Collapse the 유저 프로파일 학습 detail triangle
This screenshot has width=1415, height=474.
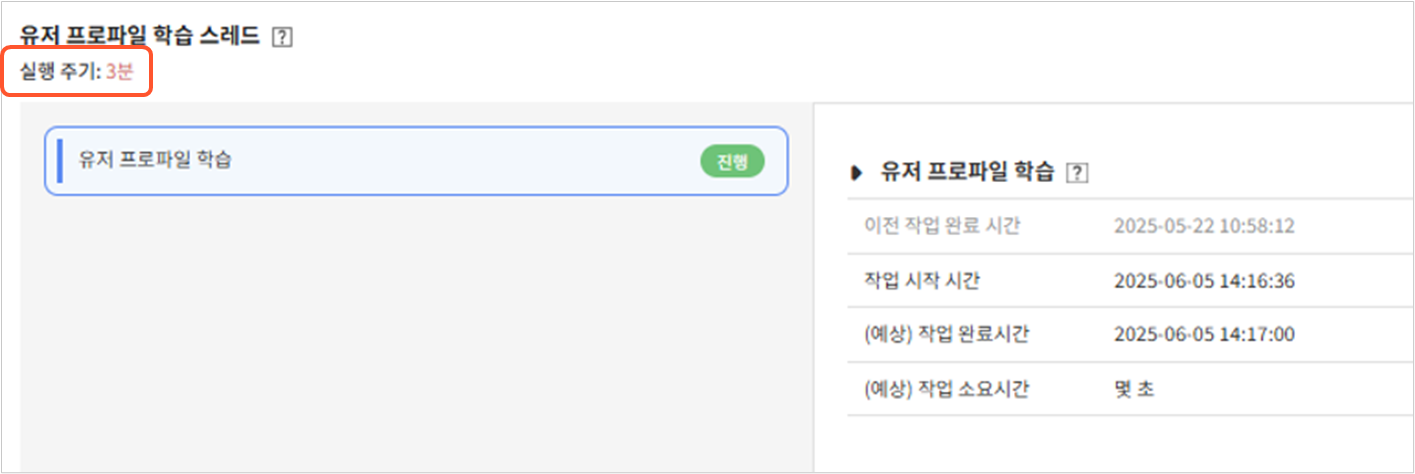tap(856, 173)
